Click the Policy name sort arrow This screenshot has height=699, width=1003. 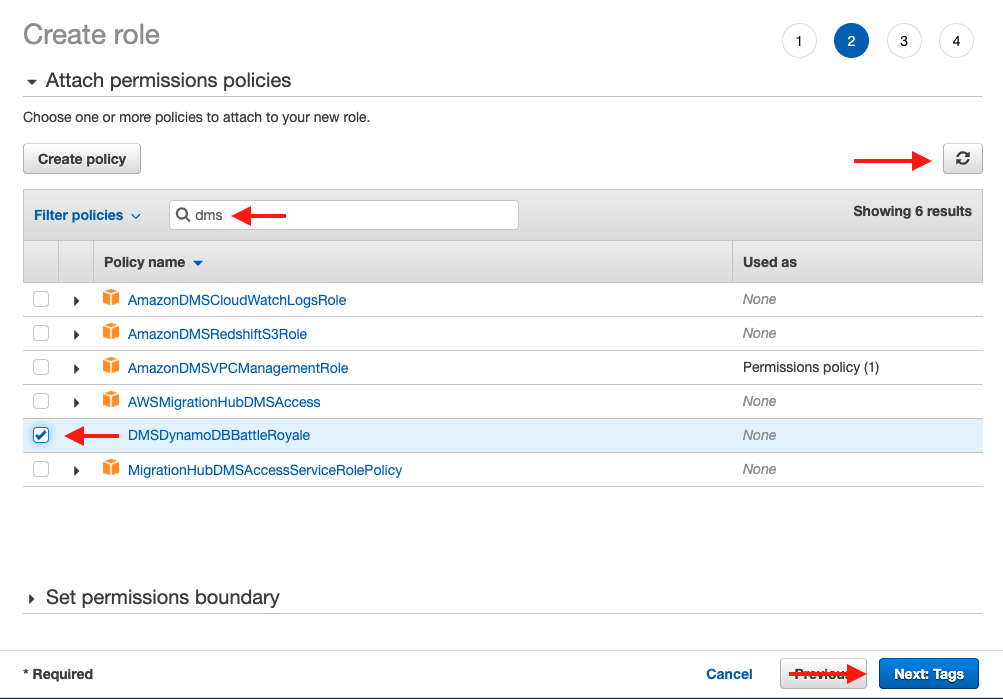pyautogui.click(x=198, y=263)
